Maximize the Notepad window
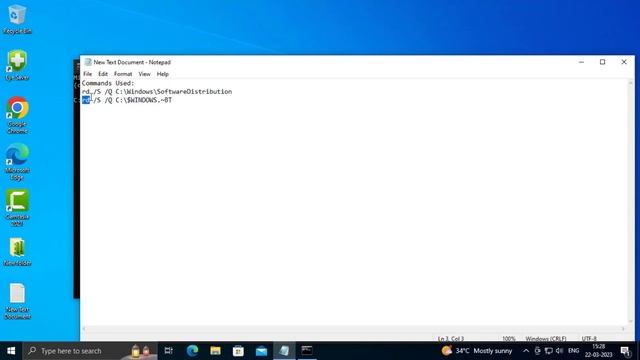Image resolution: width=640 pixels, height=360 pixels. click(602, 62)
